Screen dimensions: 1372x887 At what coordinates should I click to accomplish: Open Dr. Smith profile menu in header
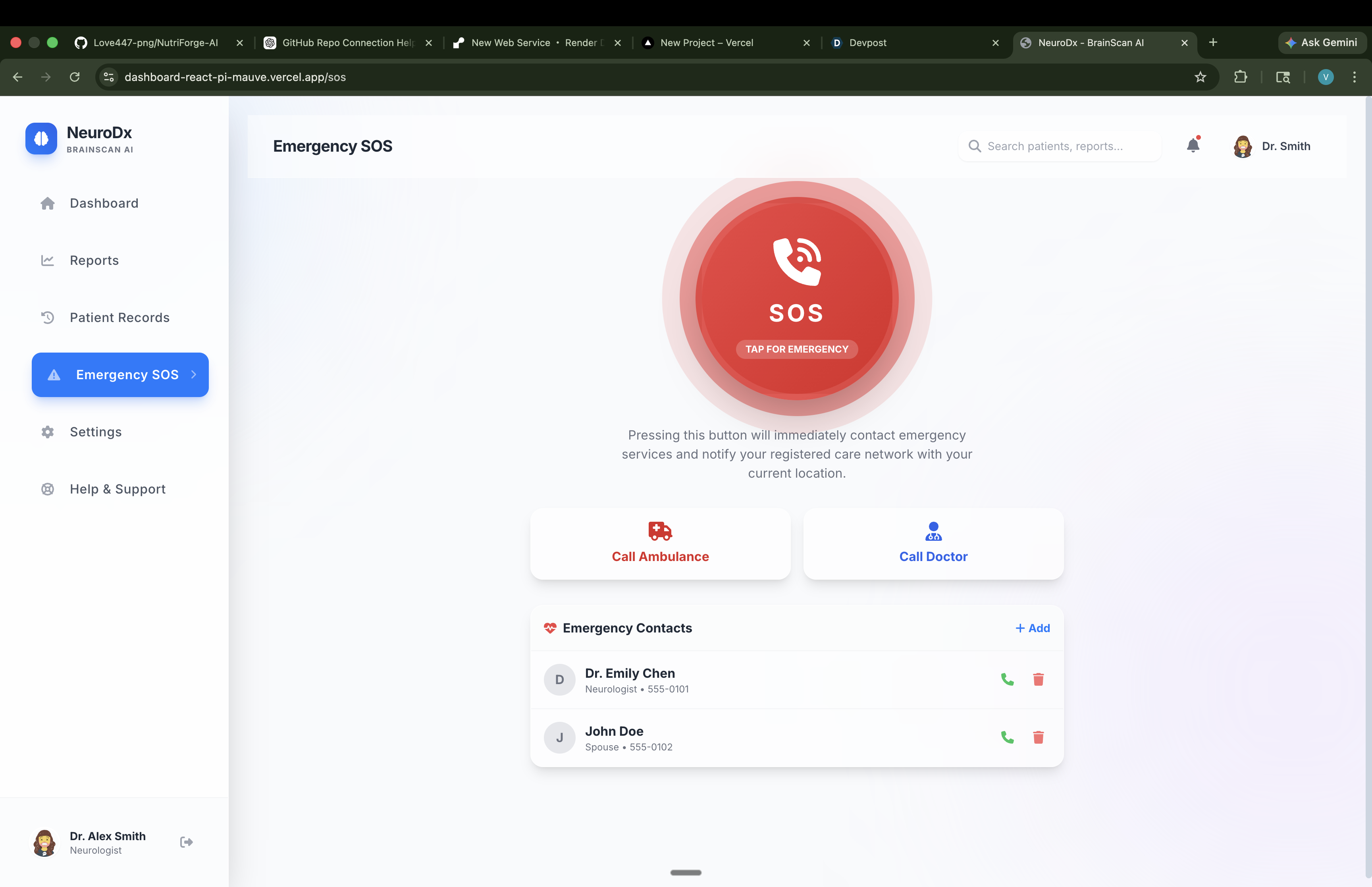1272,146
